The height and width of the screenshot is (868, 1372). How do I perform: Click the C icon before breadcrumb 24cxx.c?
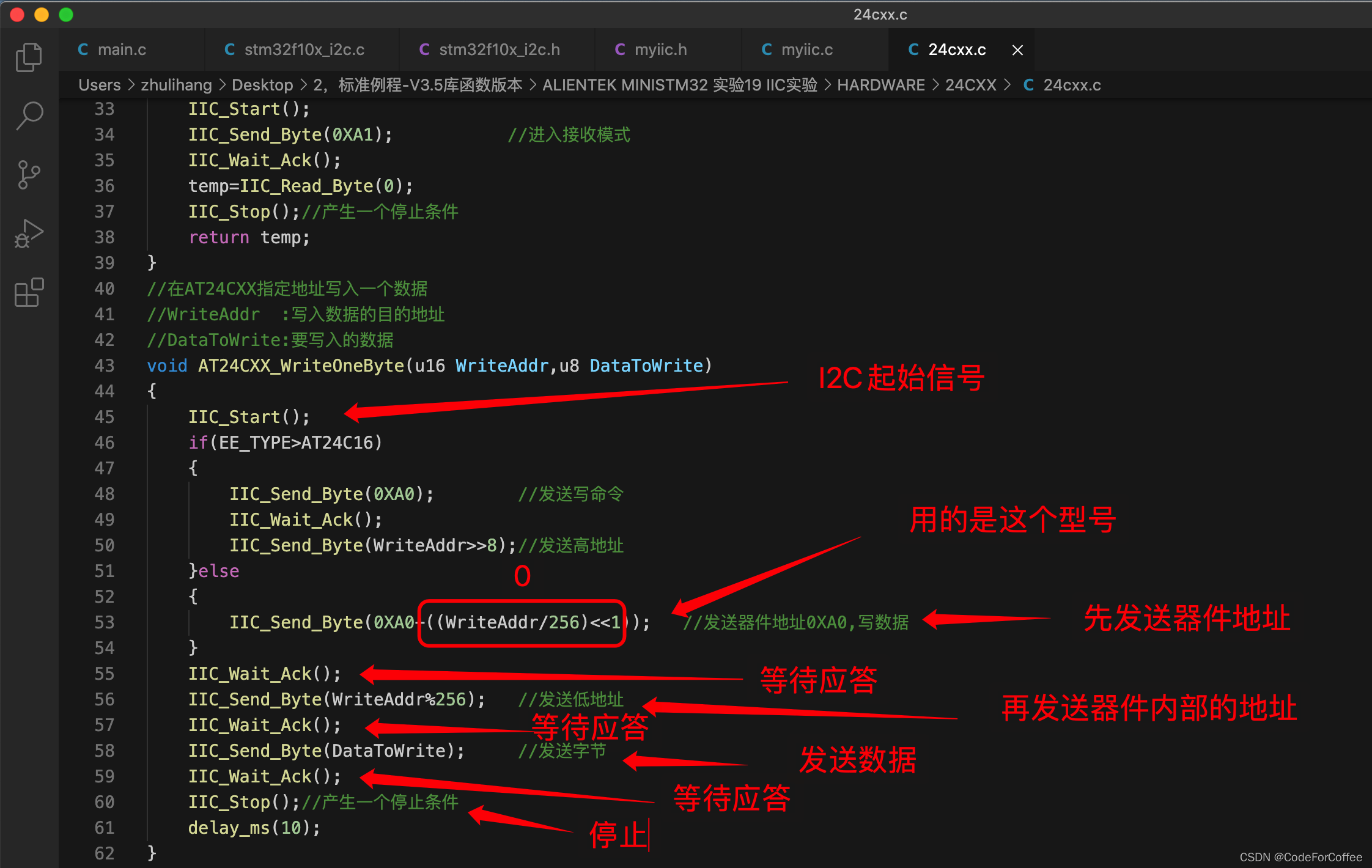pyautogui.click(x=1028, y=85)
